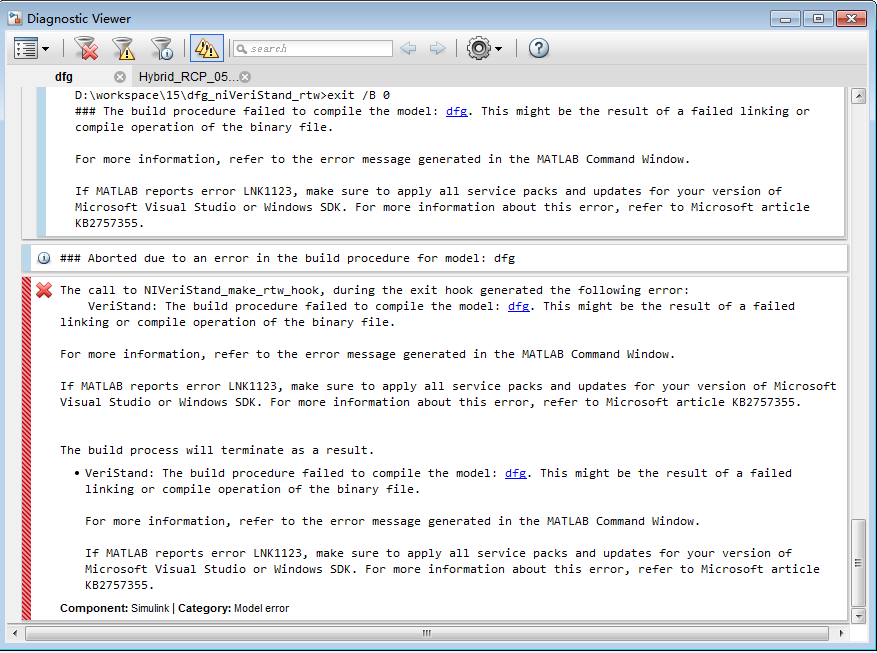Open dfg link in build procedure message
The width and height of the screenshot is (877, 653).
[456, 111]
